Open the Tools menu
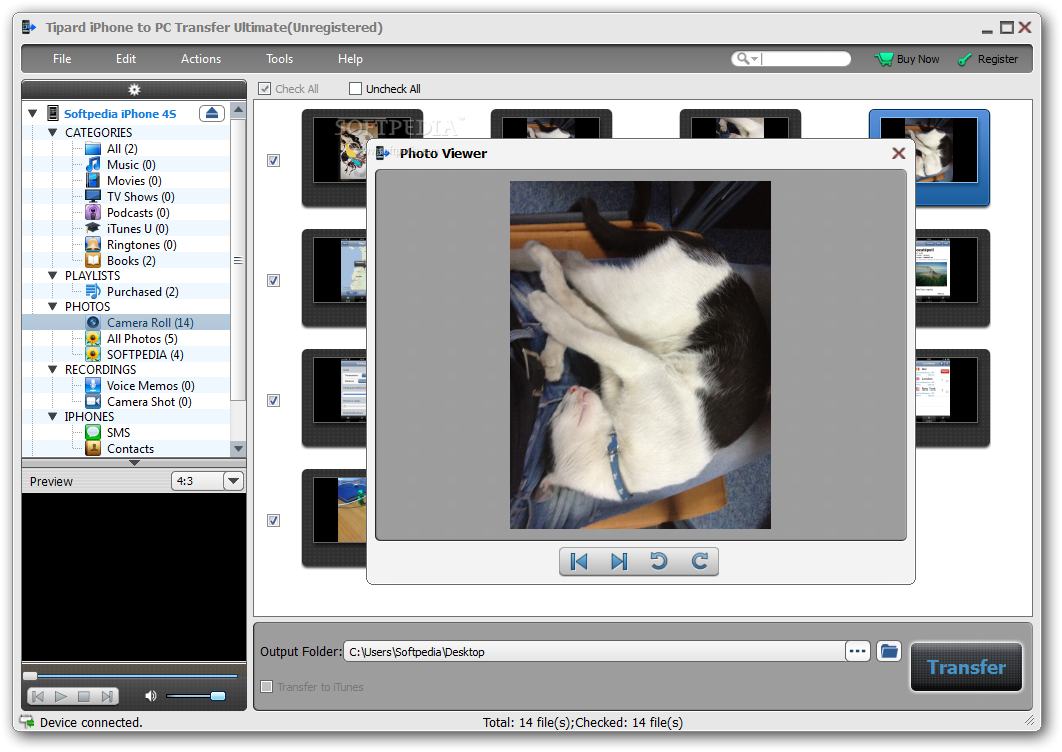1062x752 pixels. (279, 59)
